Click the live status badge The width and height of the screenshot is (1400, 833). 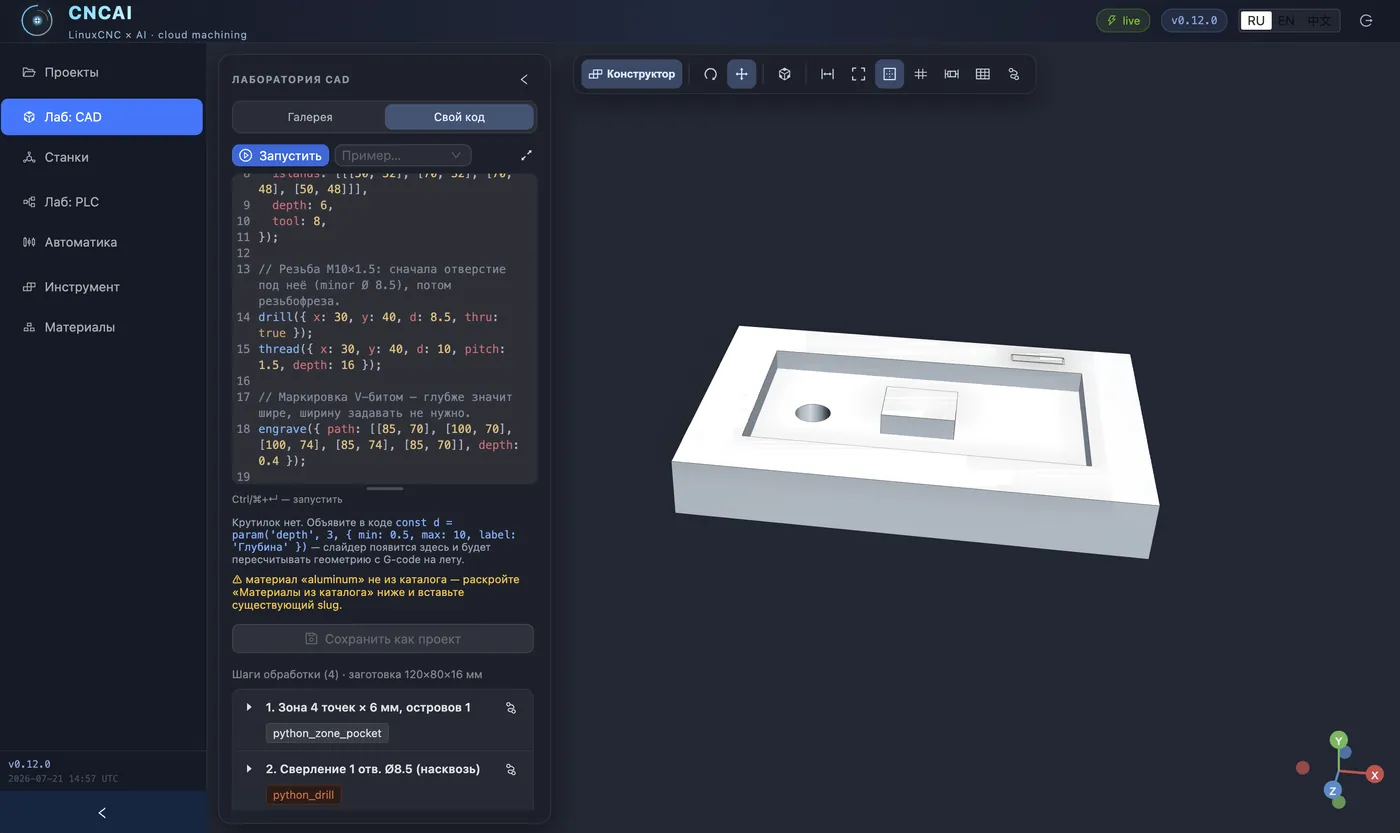coord(1123,20)
